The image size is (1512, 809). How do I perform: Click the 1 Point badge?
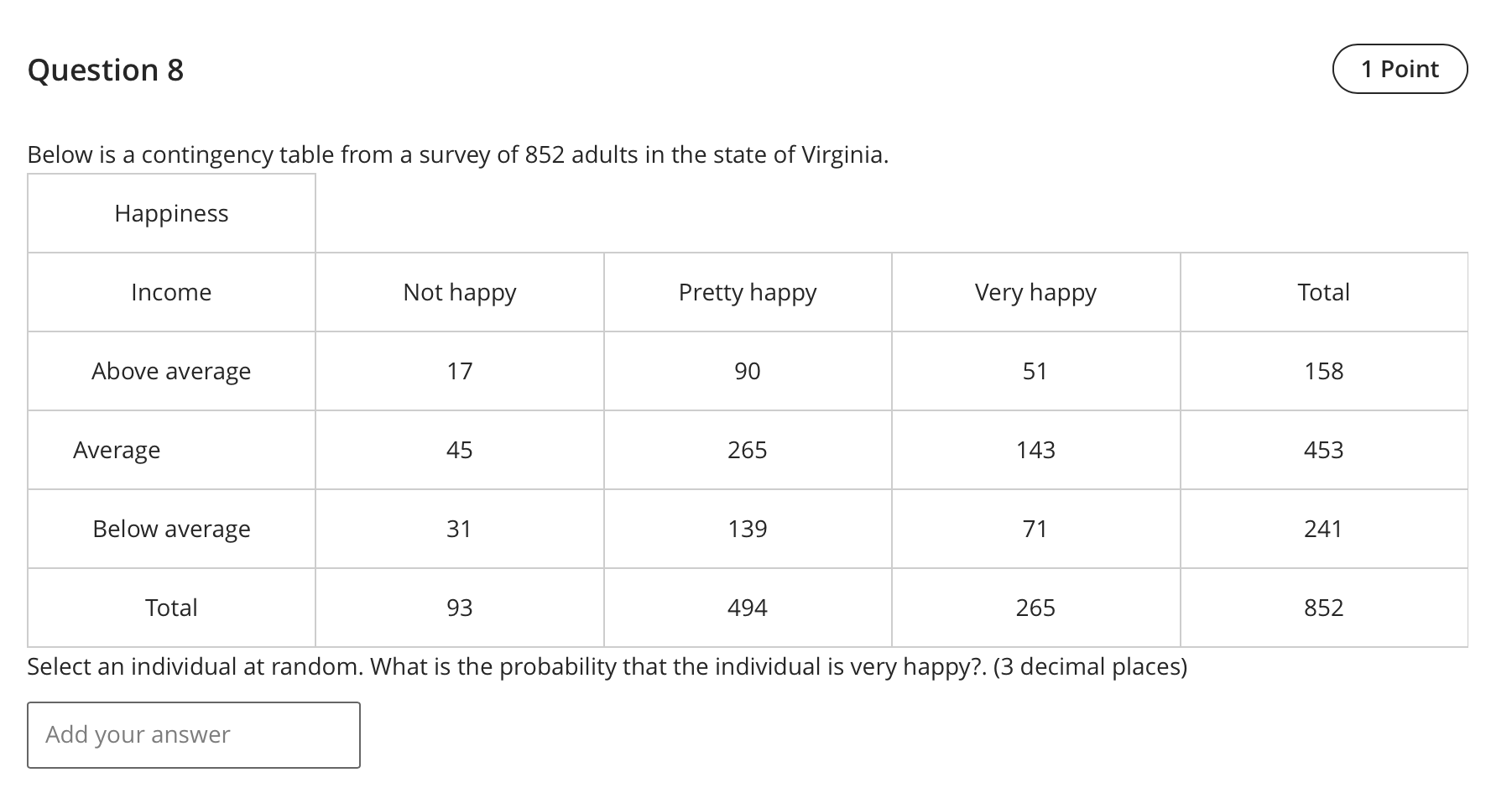point(1399,69)
